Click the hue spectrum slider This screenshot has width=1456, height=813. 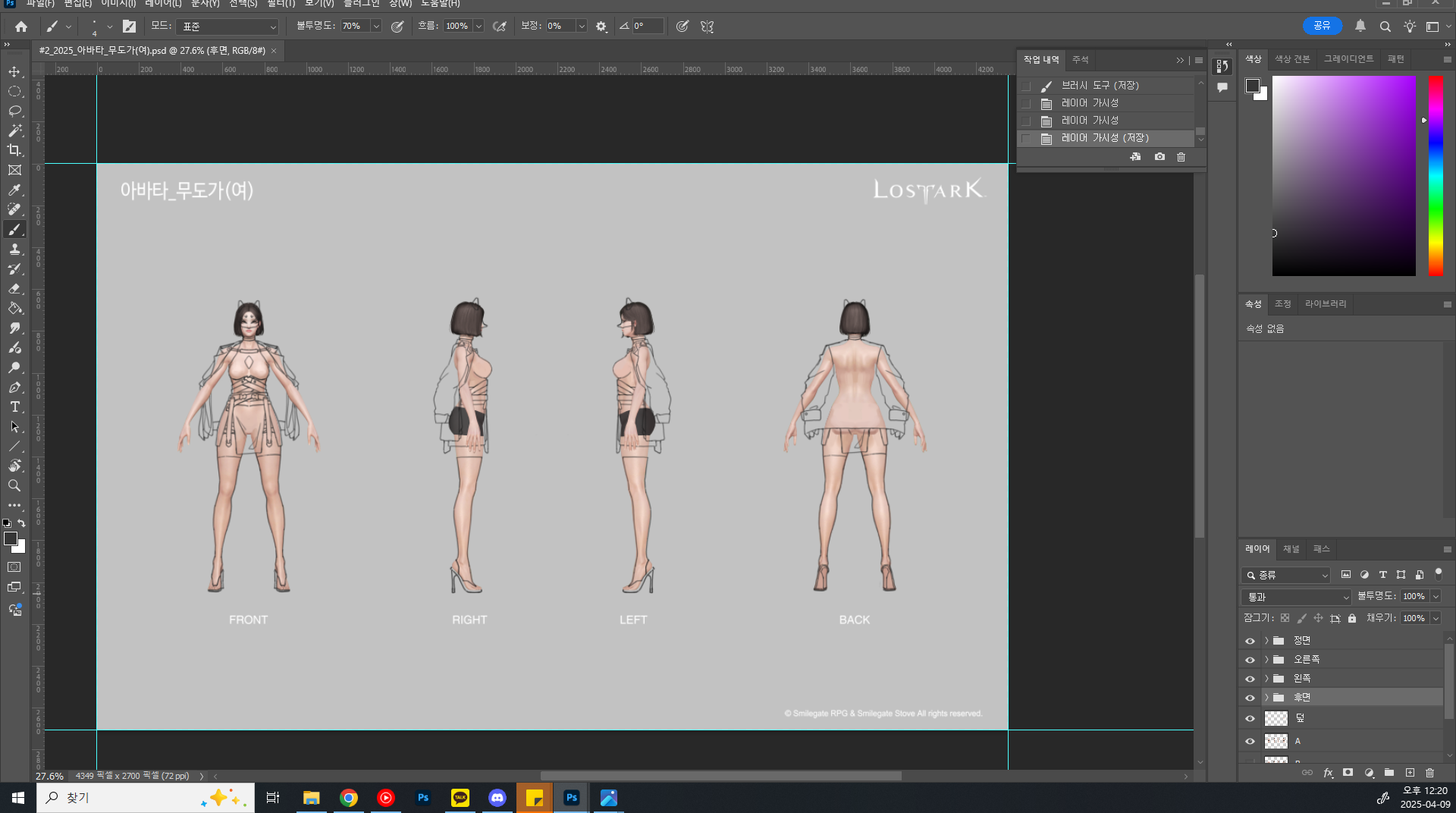pos(1436,175)
